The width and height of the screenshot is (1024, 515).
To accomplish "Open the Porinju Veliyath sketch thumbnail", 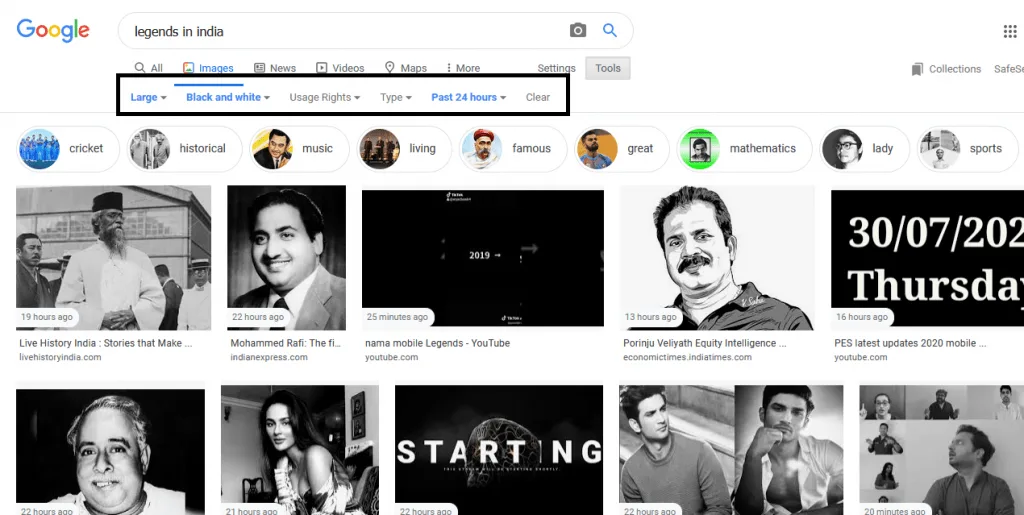I will (x=718, y=258).
